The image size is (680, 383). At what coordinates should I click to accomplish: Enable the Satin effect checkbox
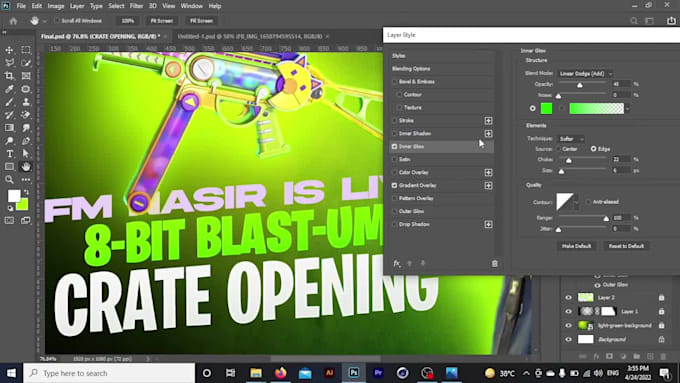pyautogui.click(x=394, y=159)
